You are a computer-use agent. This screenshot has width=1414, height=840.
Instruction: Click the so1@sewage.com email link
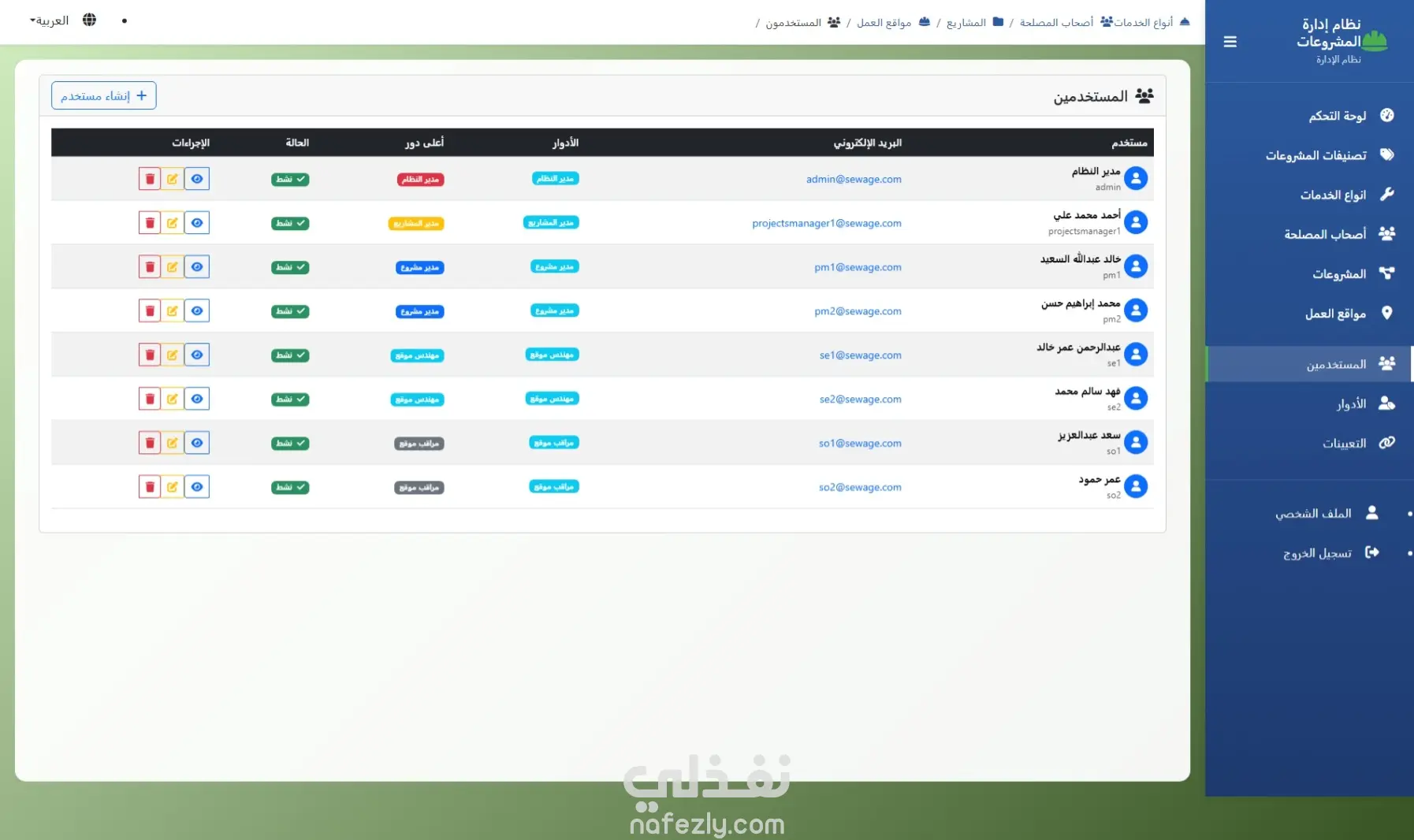click(x=860, y=444)
